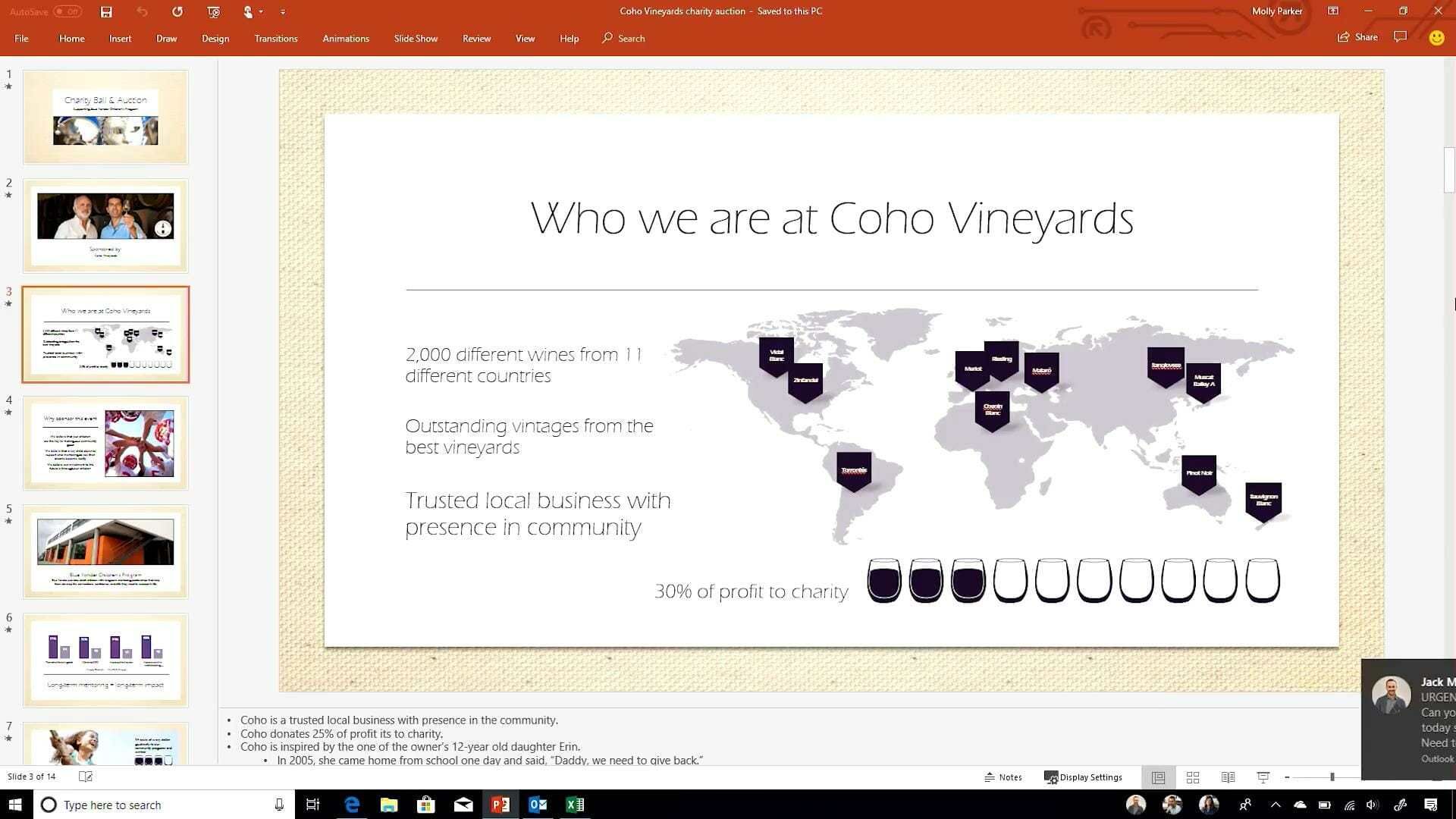1456x819 pixels.
Task: Click the zoom out minus button
Action: click(x=1287, y=777)
